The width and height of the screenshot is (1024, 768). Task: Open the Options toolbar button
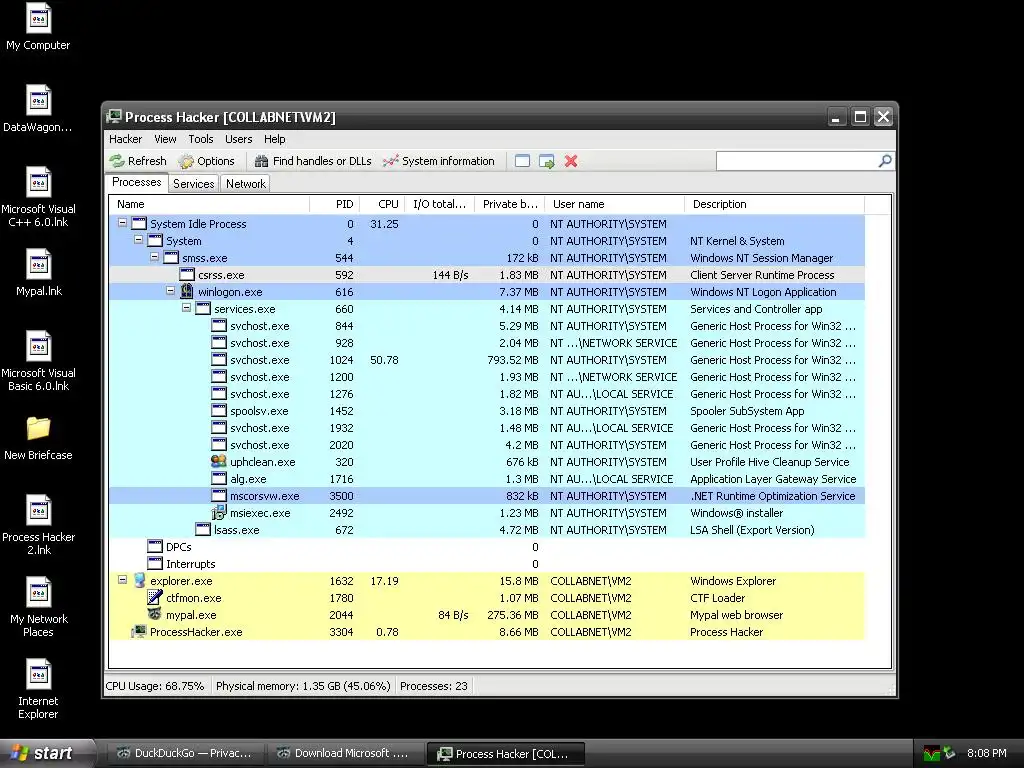[x=206, y=161]
